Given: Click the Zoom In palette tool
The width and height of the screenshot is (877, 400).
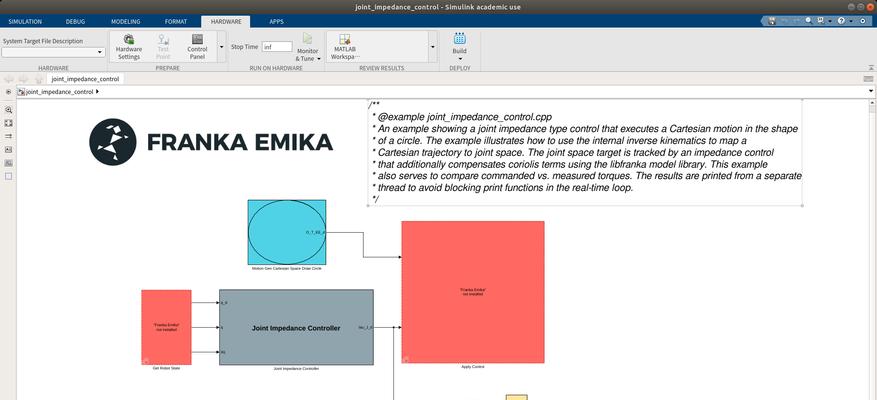Looking at the screenshot, I should pos(8,110).
